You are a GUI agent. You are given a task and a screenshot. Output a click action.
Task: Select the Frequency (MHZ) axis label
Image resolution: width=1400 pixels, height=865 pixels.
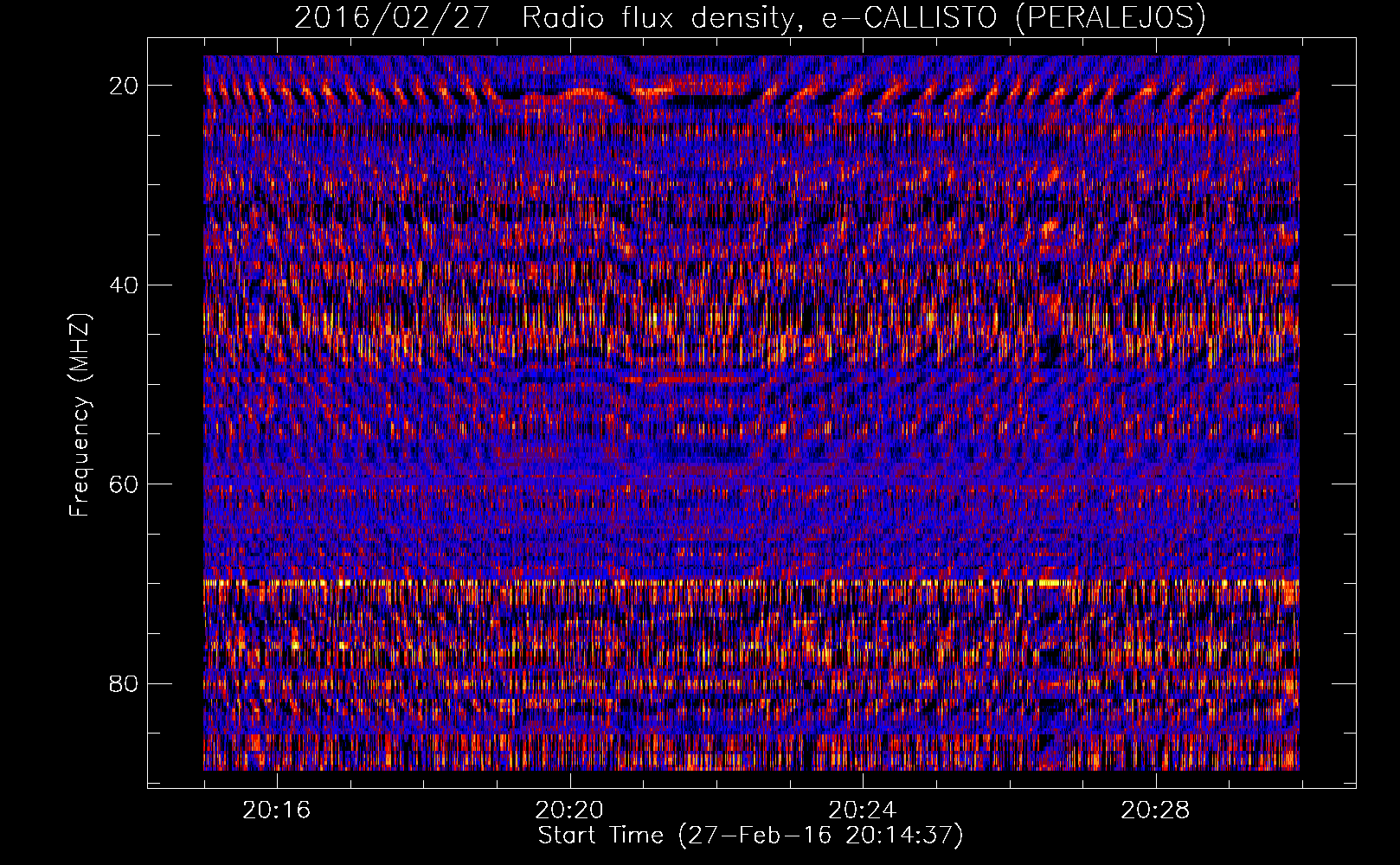click(x=80, y=415)
